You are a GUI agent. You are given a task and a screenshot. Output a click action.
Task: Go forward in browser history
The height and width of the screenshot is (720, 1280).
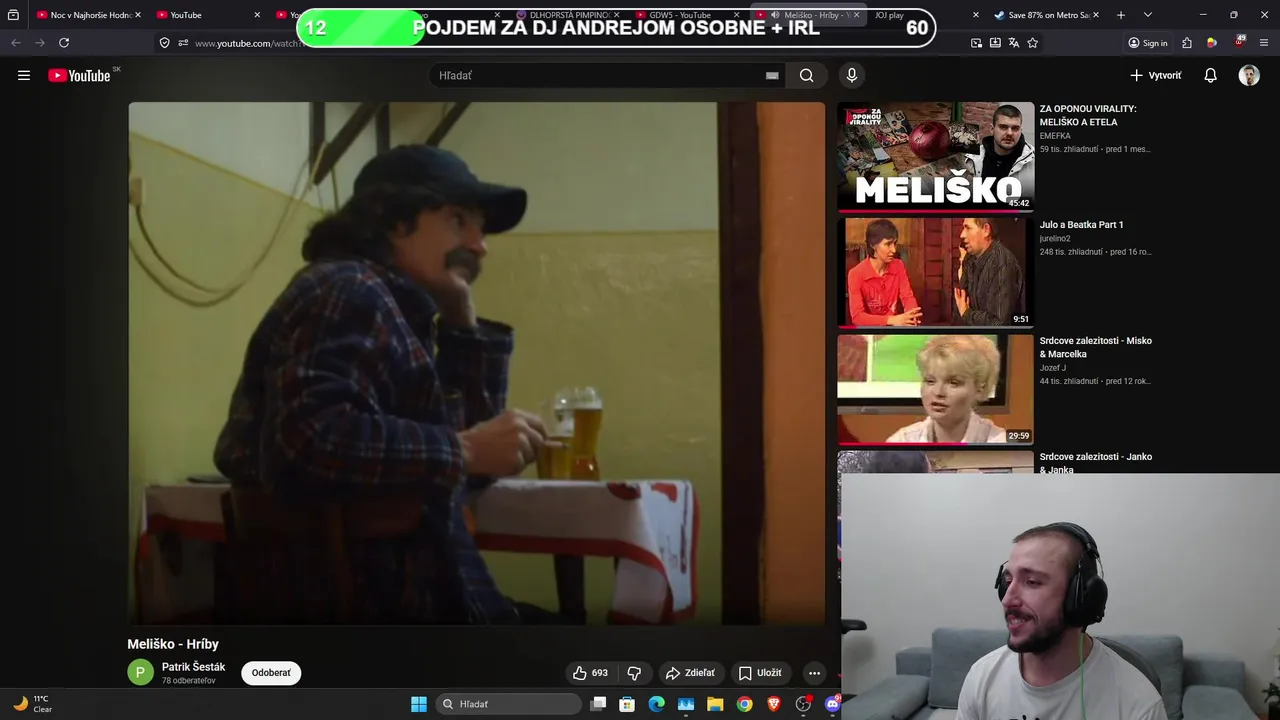pyautogui.click(x=40, y=43)
